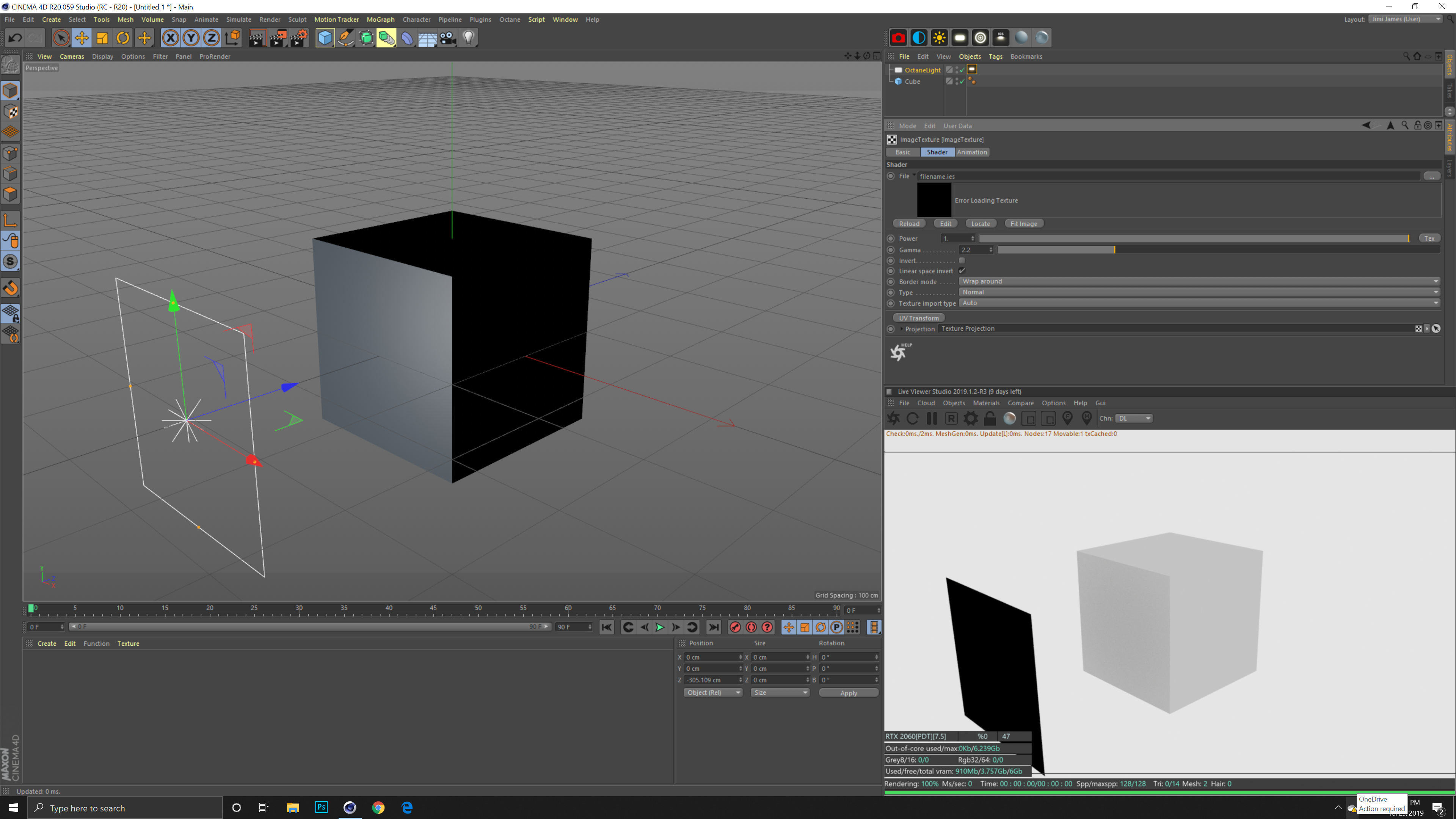Open Render Settings clapperboard gear icon
The height and width of the screenshot is (819, 1456).
[298, 38]
